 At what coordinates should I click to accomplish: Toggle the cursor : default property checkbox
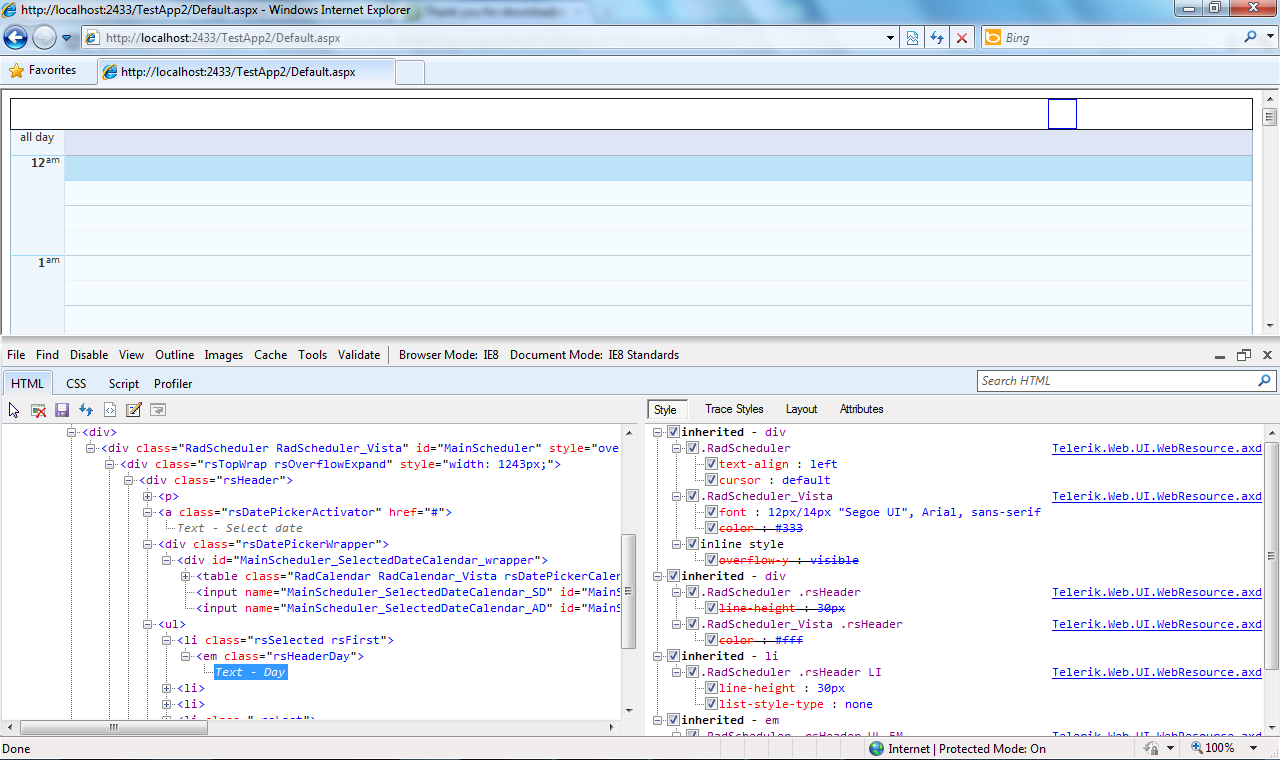pos(711,480)
